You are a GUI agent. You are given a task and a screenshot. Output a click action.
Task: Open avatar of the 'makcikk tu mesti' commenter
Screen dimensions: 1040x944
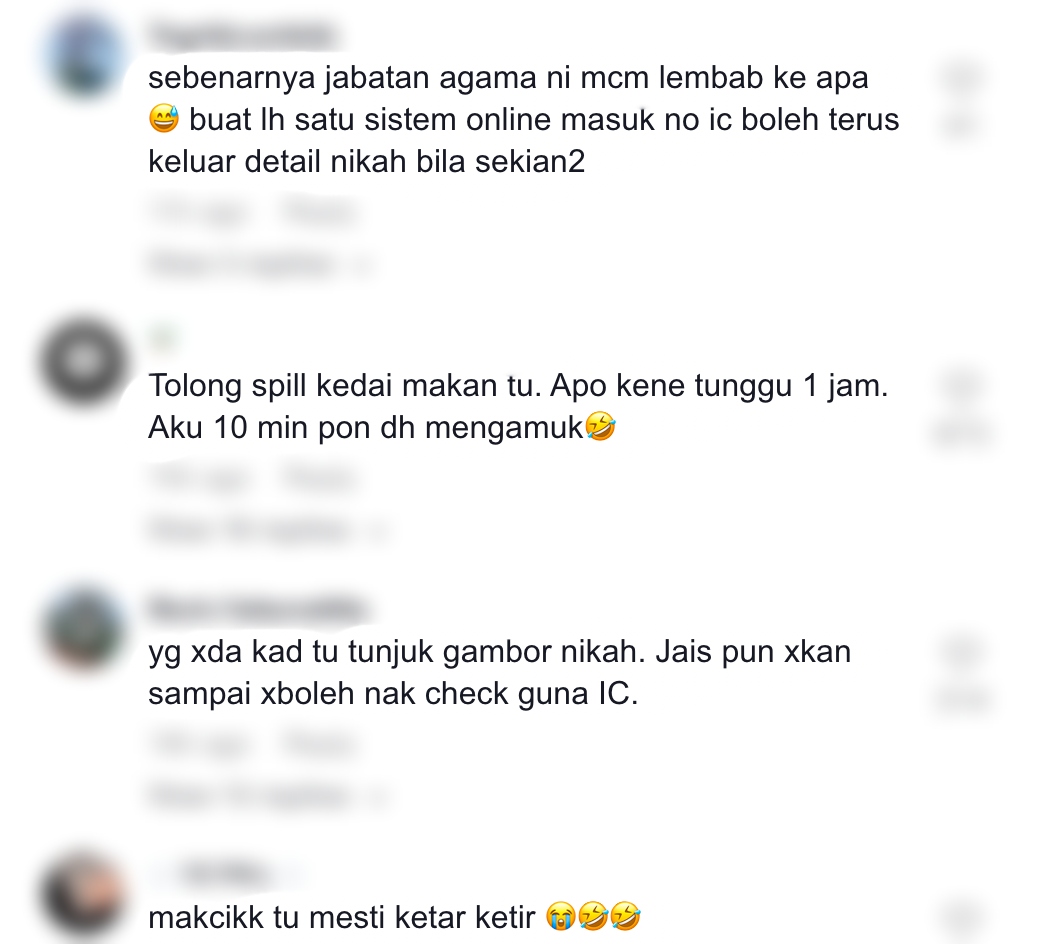pyautogui.click(x=84, y=894)
